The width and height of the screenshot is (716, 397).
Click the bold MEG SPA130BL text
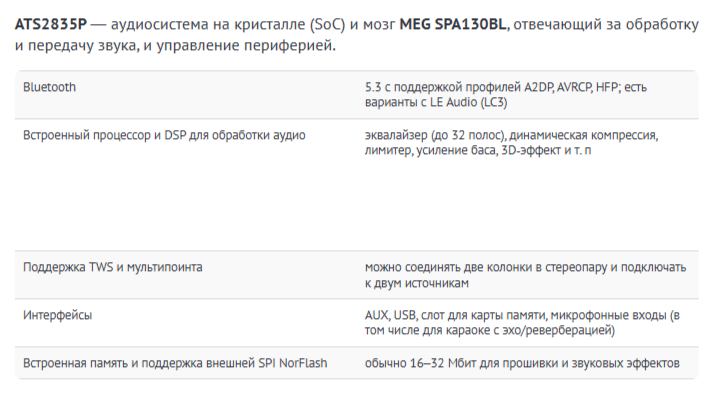[x=453, y=24]
